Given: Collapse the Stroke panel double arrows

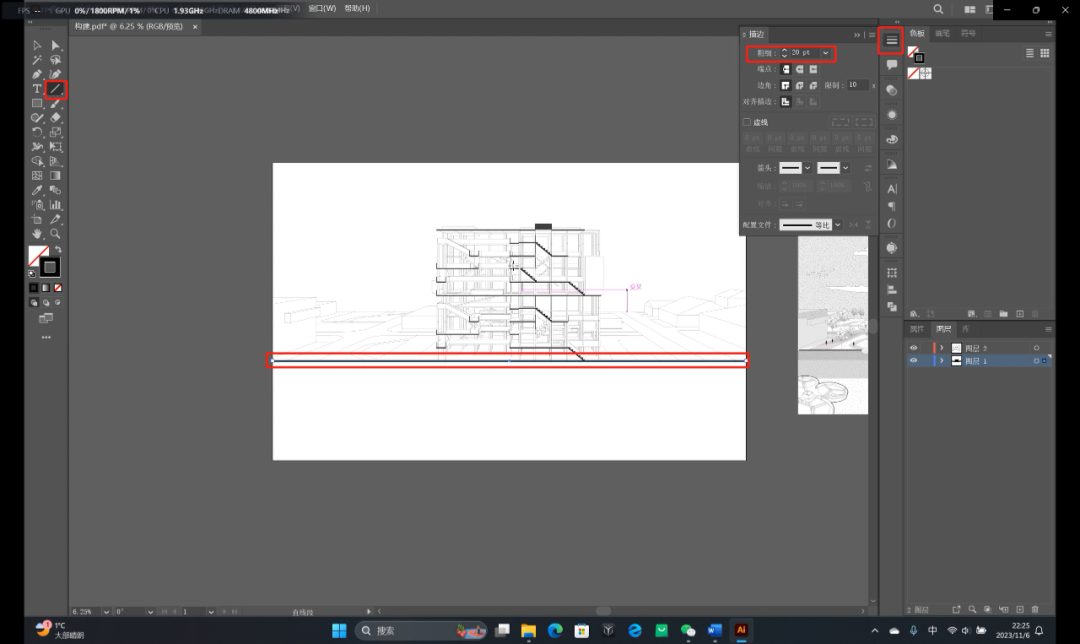Looking at the screenshot, I should pos(857,34).
